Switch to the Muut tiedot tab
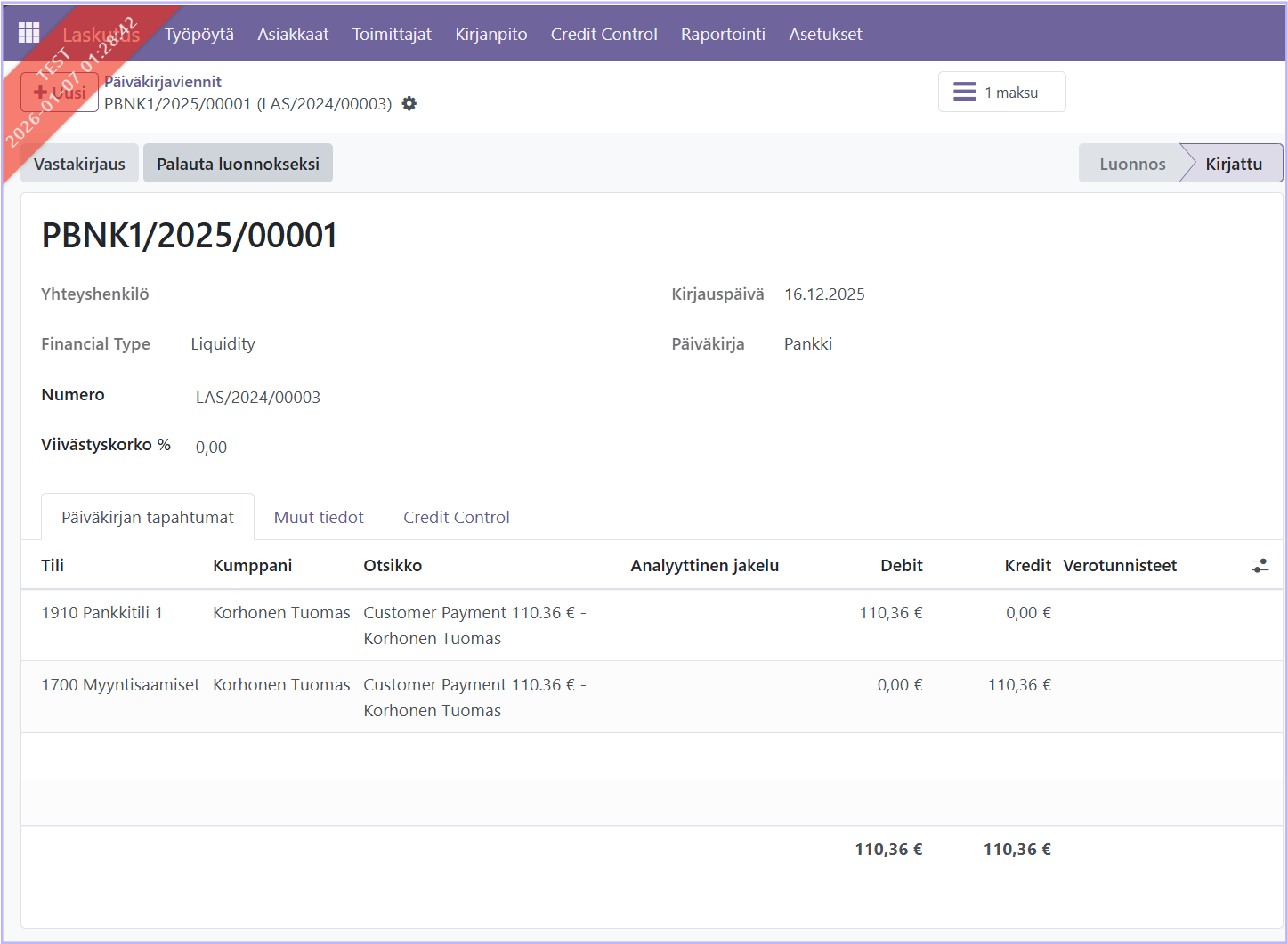 tap(319, 518)
